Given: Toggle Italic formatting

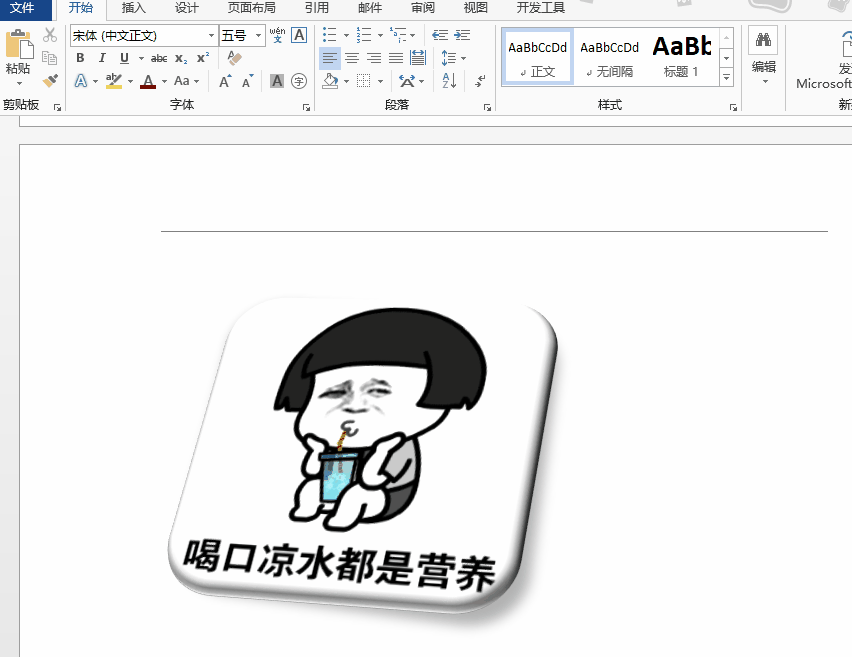Looking at the screenshot, I should pyautogui.click(x=102, y=58).
